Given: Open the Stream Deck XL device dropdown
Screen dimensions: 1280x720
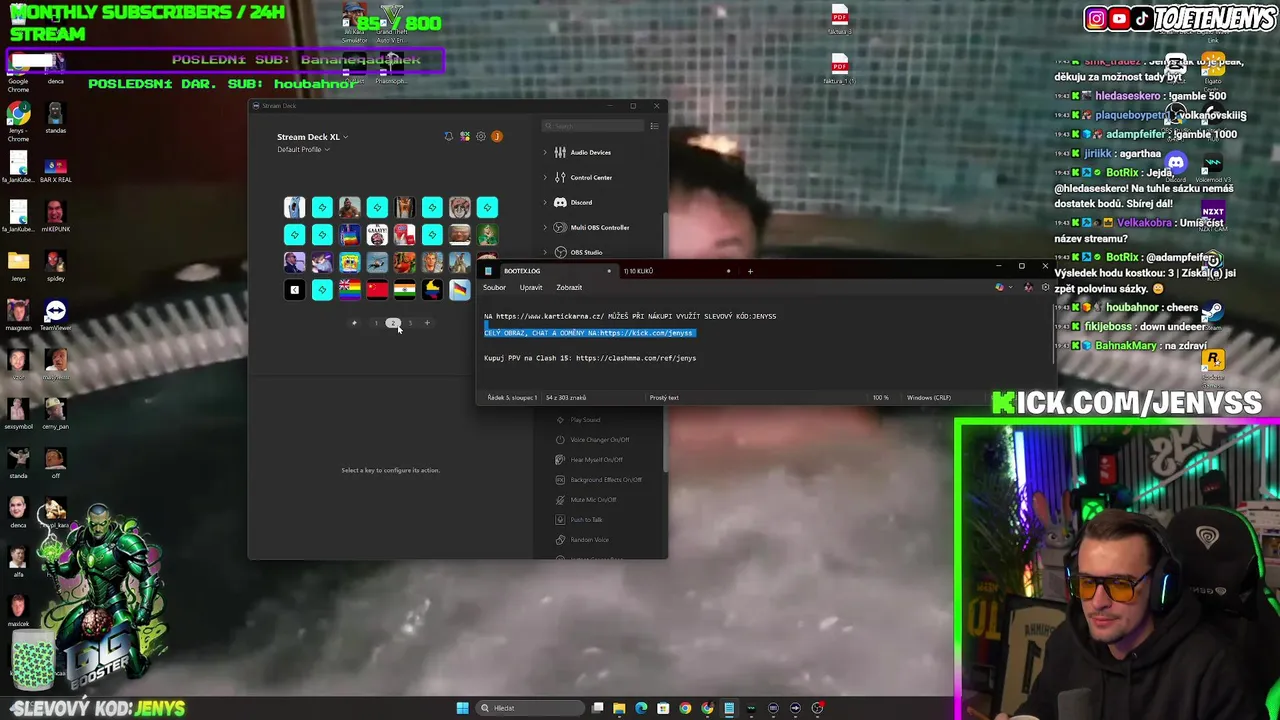Looking at the screenshot, I should [312, 137].
